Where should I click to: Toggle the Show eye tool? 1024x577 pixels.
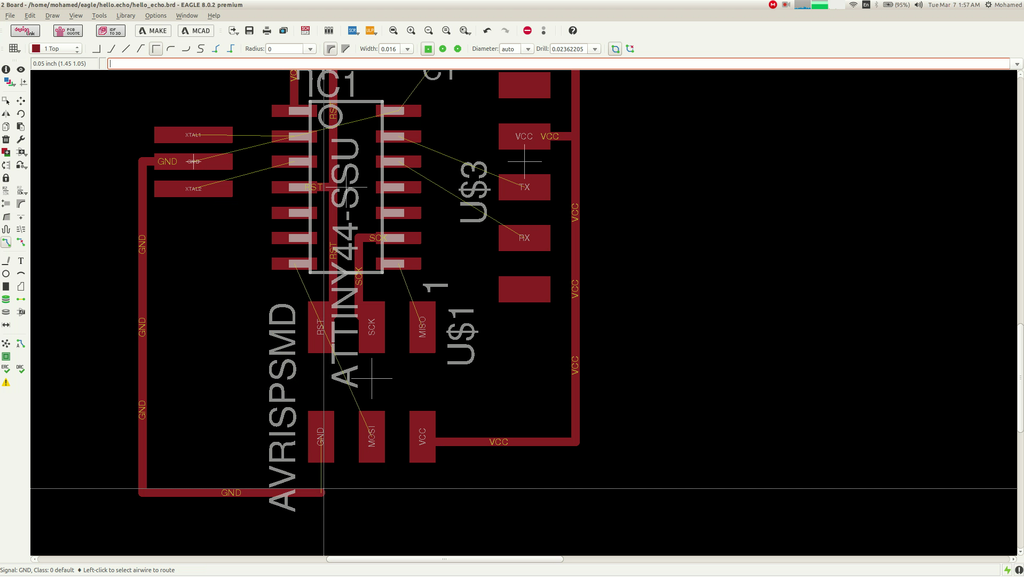pyautogui.click(x=21, y=69)
